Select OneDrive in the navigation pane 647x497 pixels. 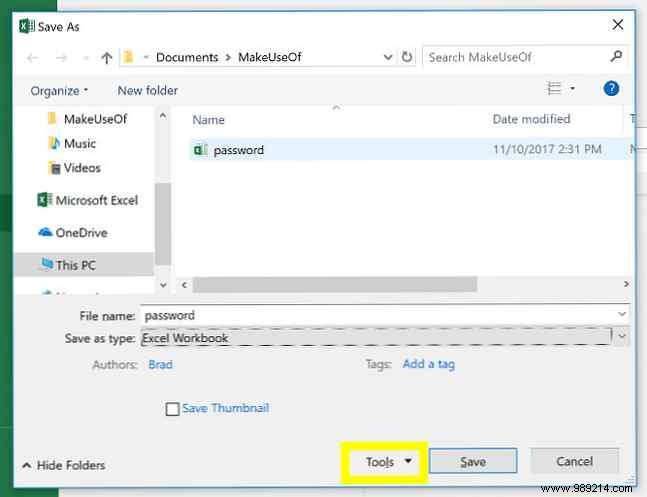(81, 233)
